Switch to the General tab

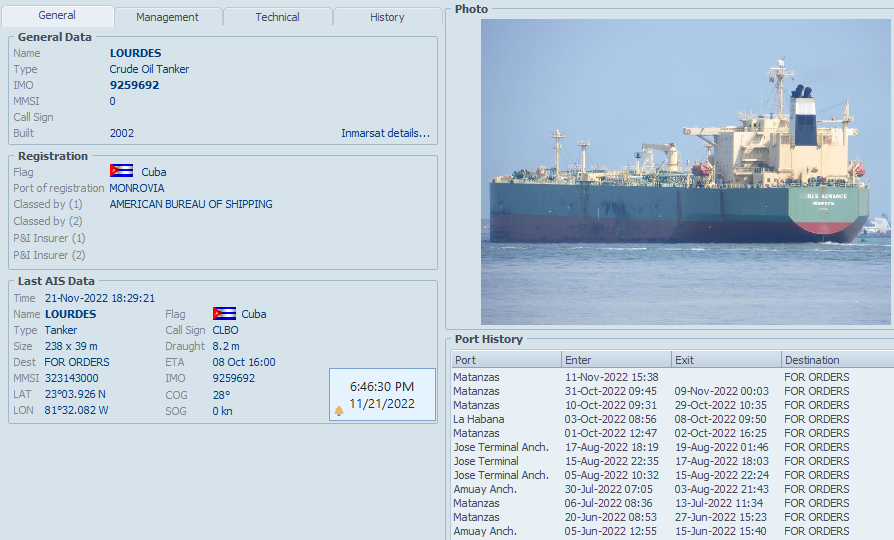[x=57, y=15]
